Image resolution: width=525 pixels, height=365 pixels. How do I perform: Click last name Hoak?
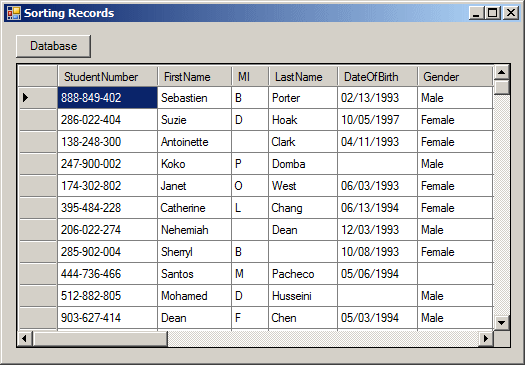click(x=303, y=120)
